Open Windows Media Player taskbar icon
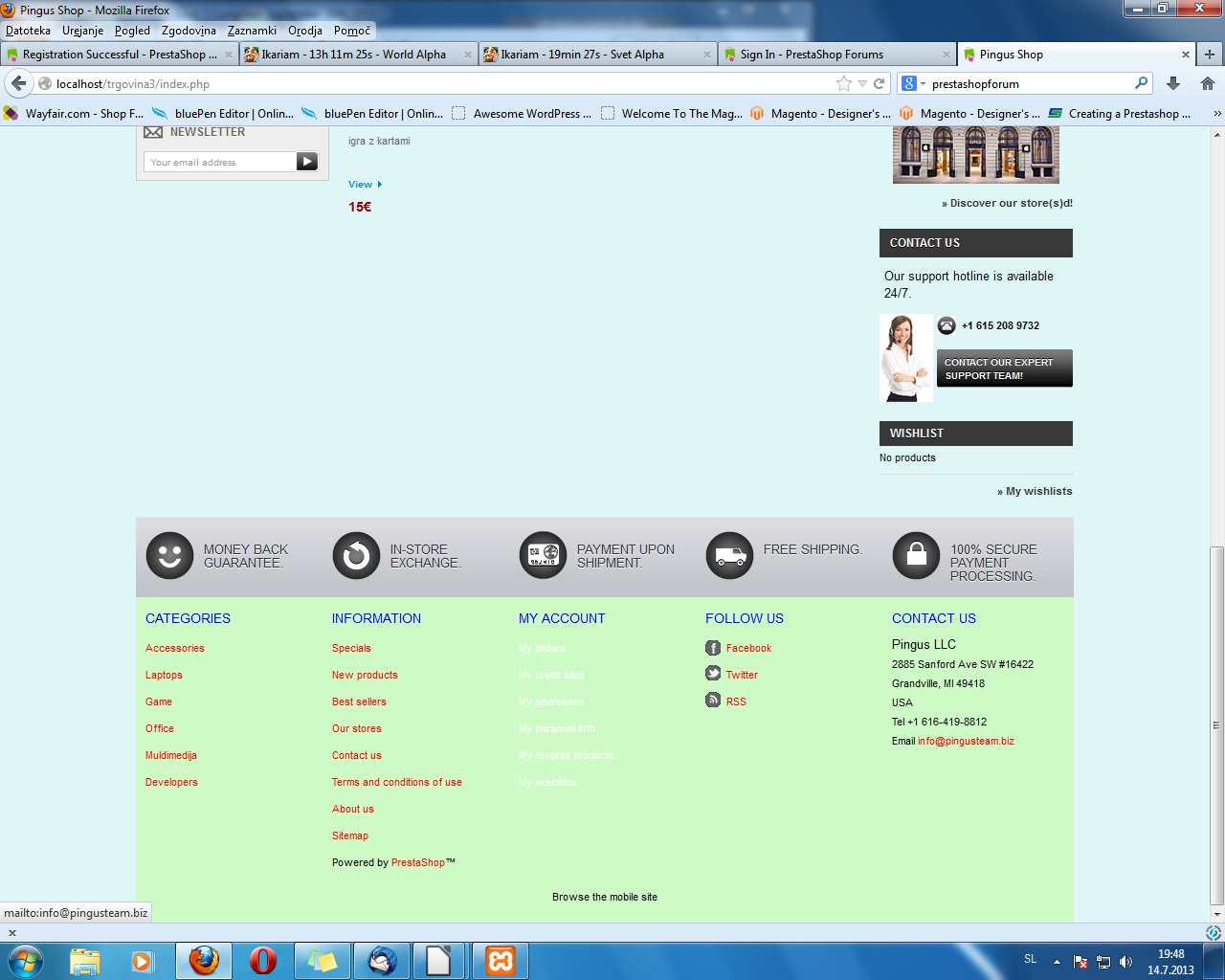 point(143,961)
